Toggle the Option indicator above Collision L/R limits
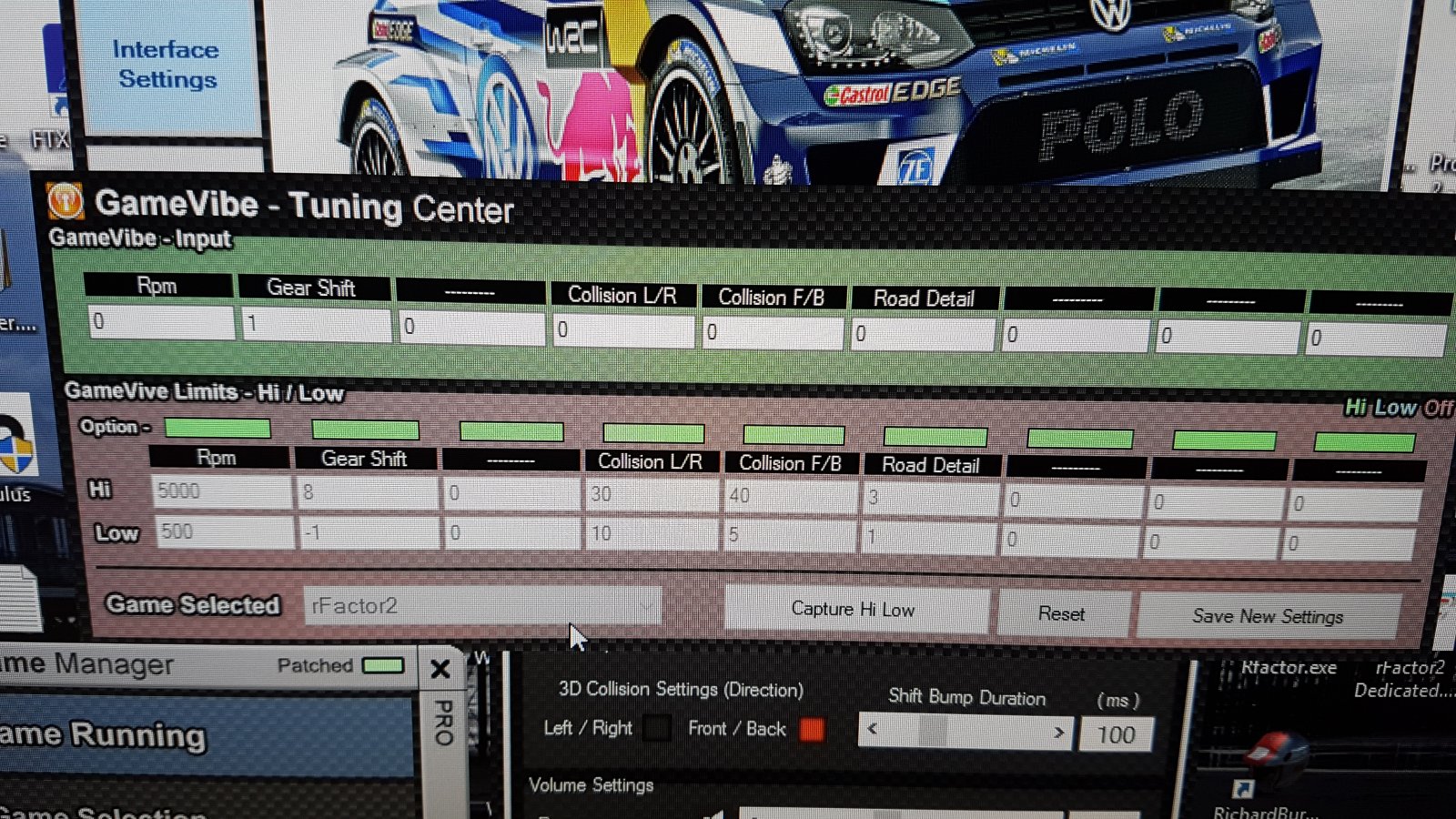 (x=653, y=433)
